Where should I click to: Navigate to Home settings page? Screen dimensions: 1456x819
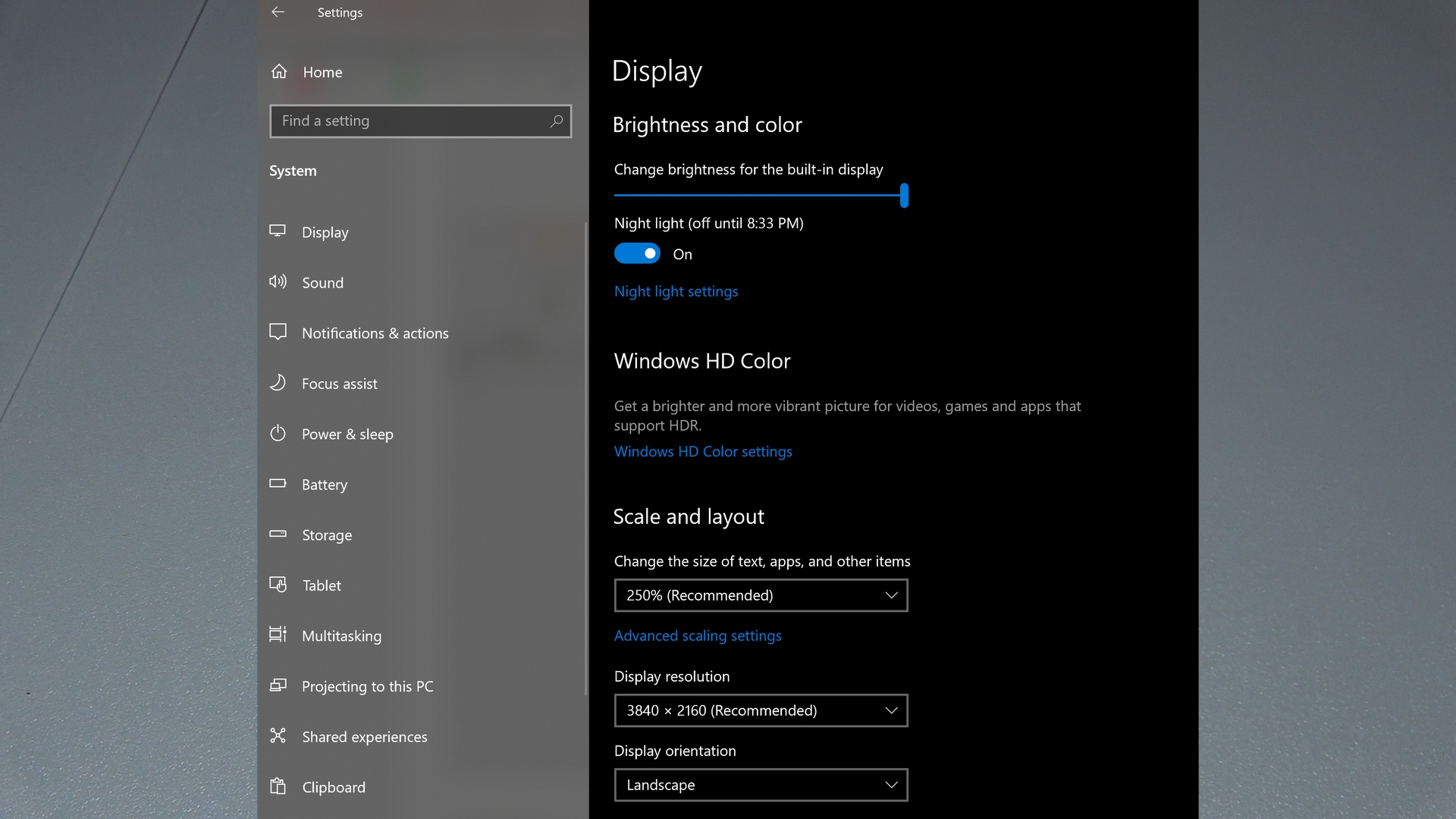(x=322, y=72)
